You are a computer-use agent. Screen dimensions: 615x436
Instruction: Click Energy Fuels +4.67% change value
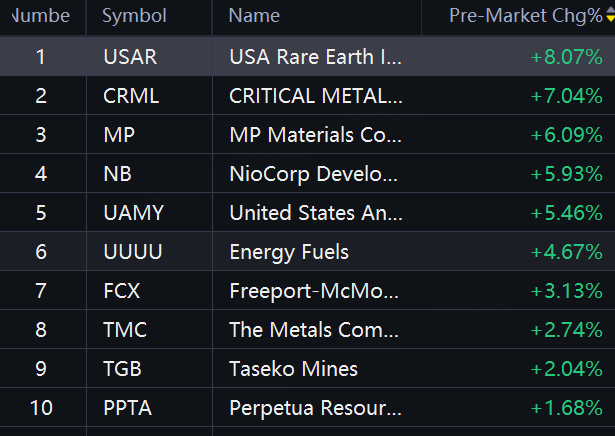coord(566,252)
